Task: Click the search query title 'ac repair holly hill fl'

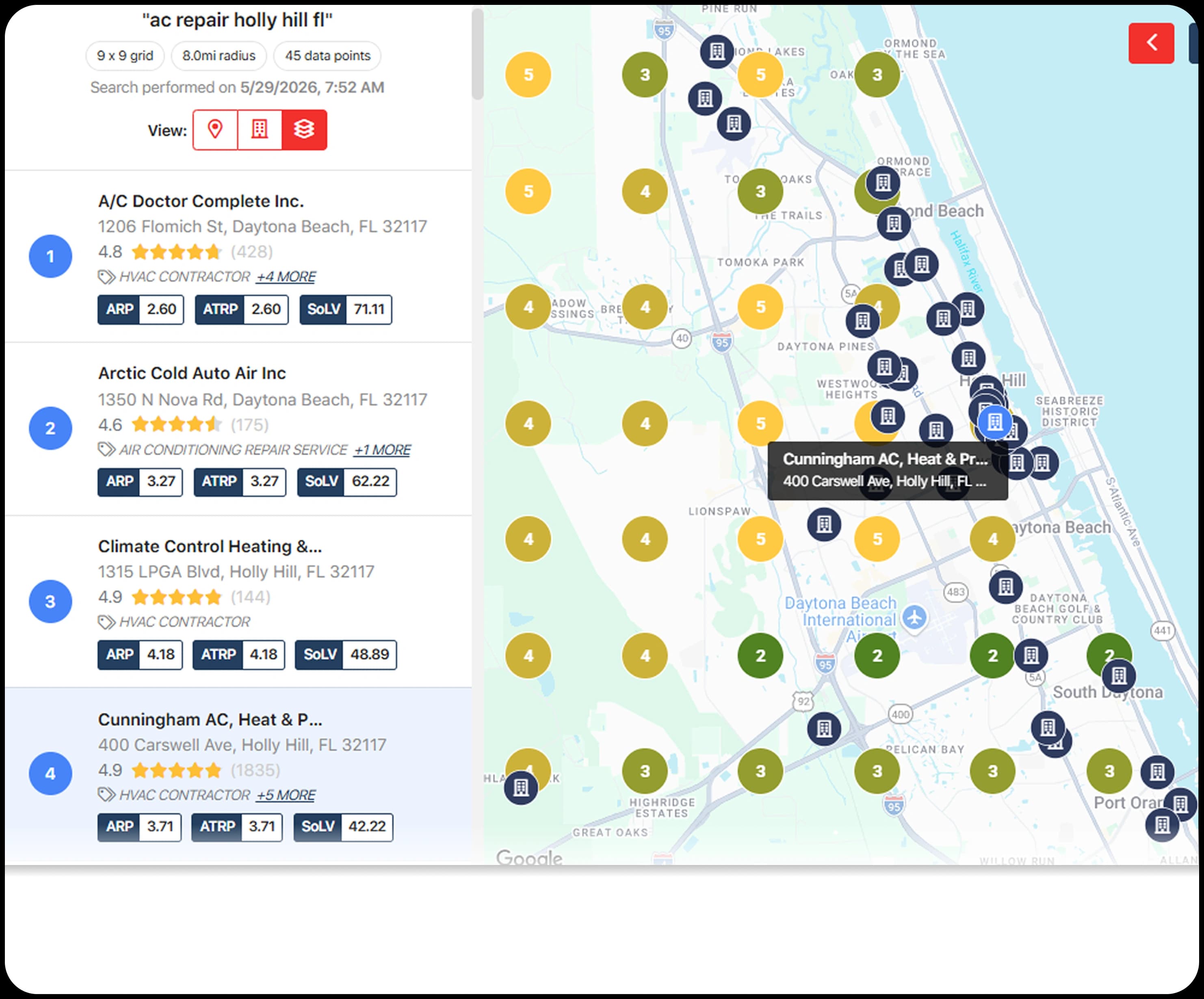Action: [237, 20]
